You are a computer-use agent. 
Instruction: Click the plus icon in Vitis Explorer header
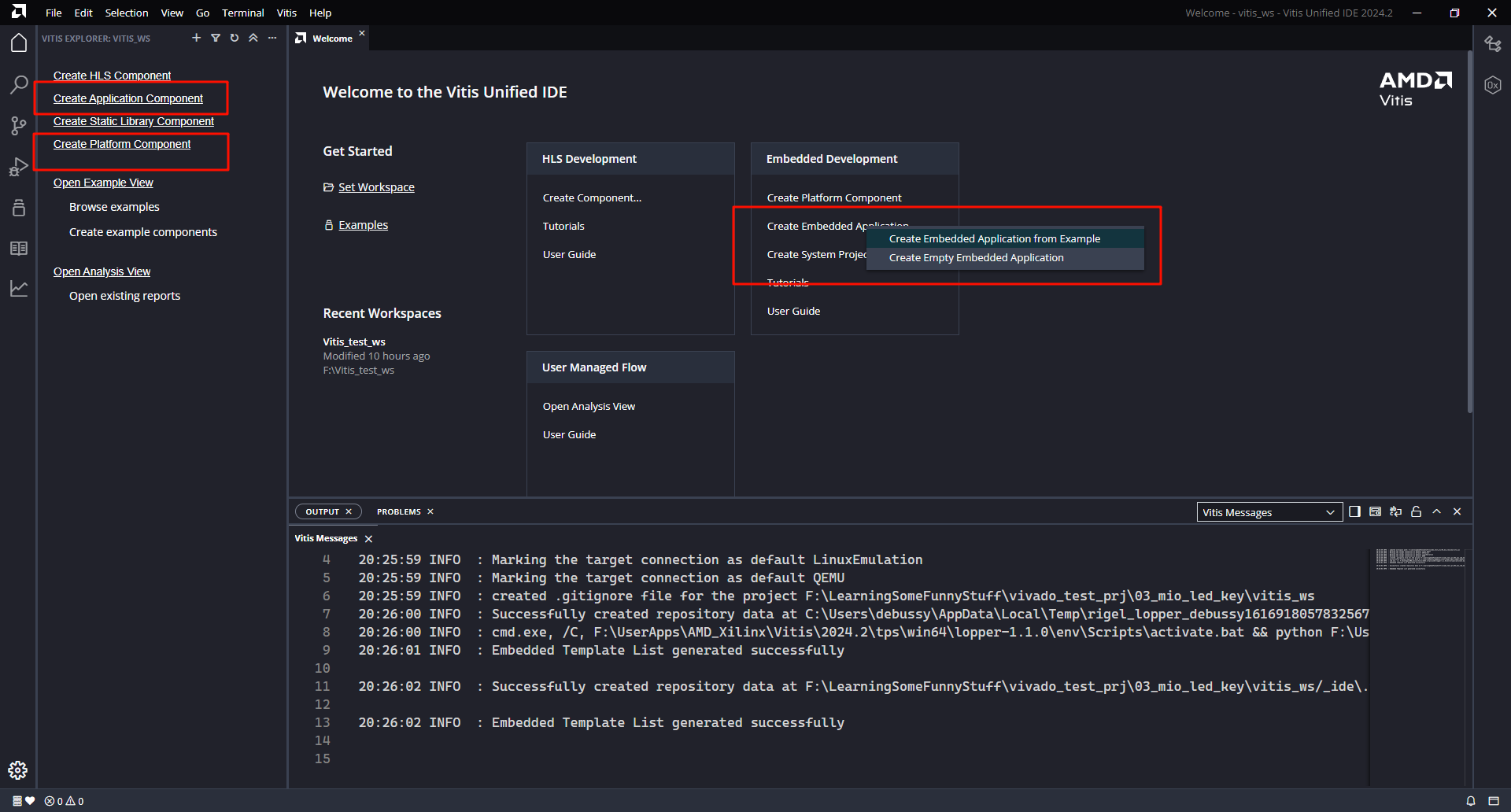(197, 38)
